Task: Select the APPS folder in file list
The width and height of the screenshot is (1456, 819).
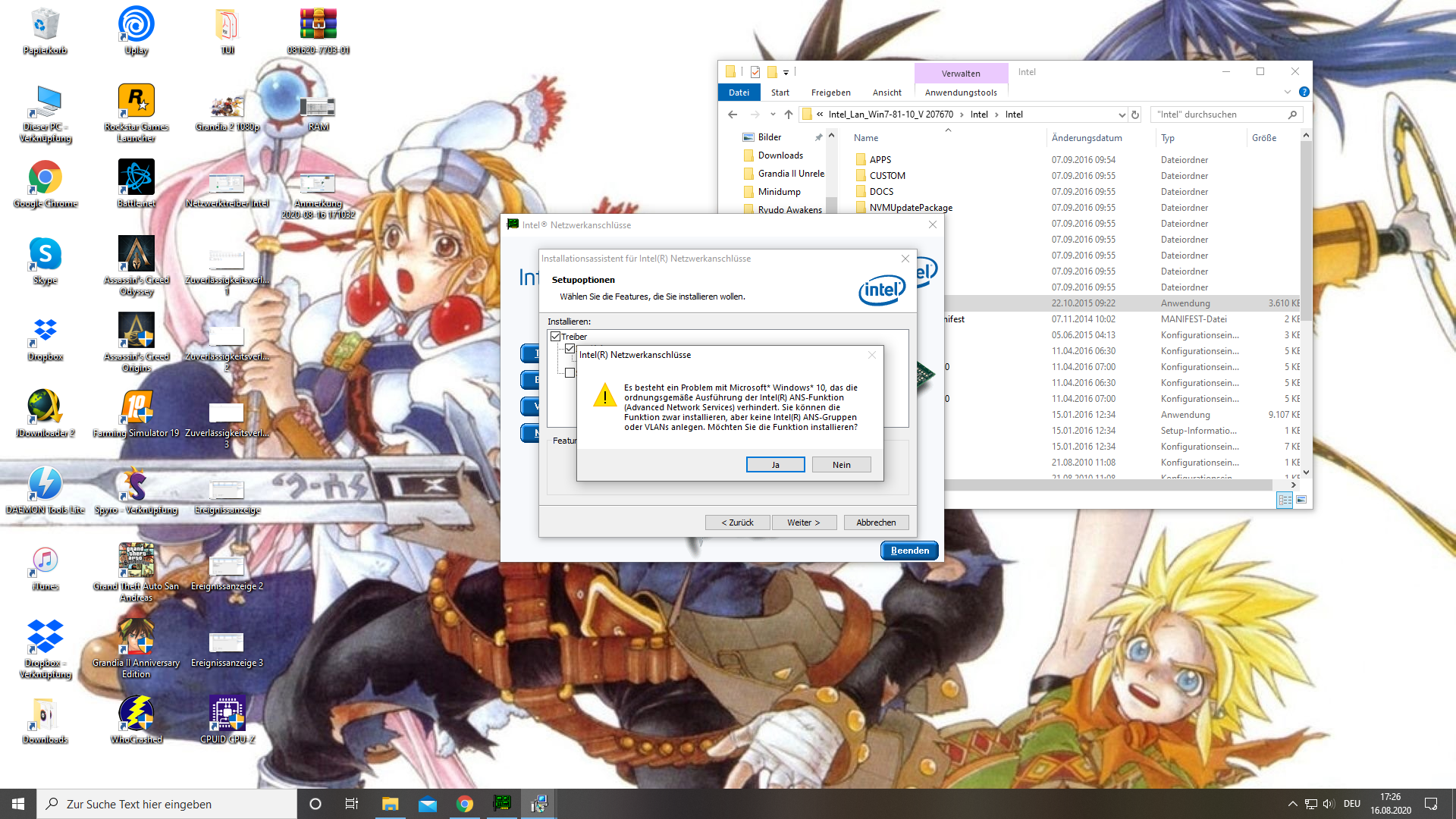Action: [x=880, y=160]
